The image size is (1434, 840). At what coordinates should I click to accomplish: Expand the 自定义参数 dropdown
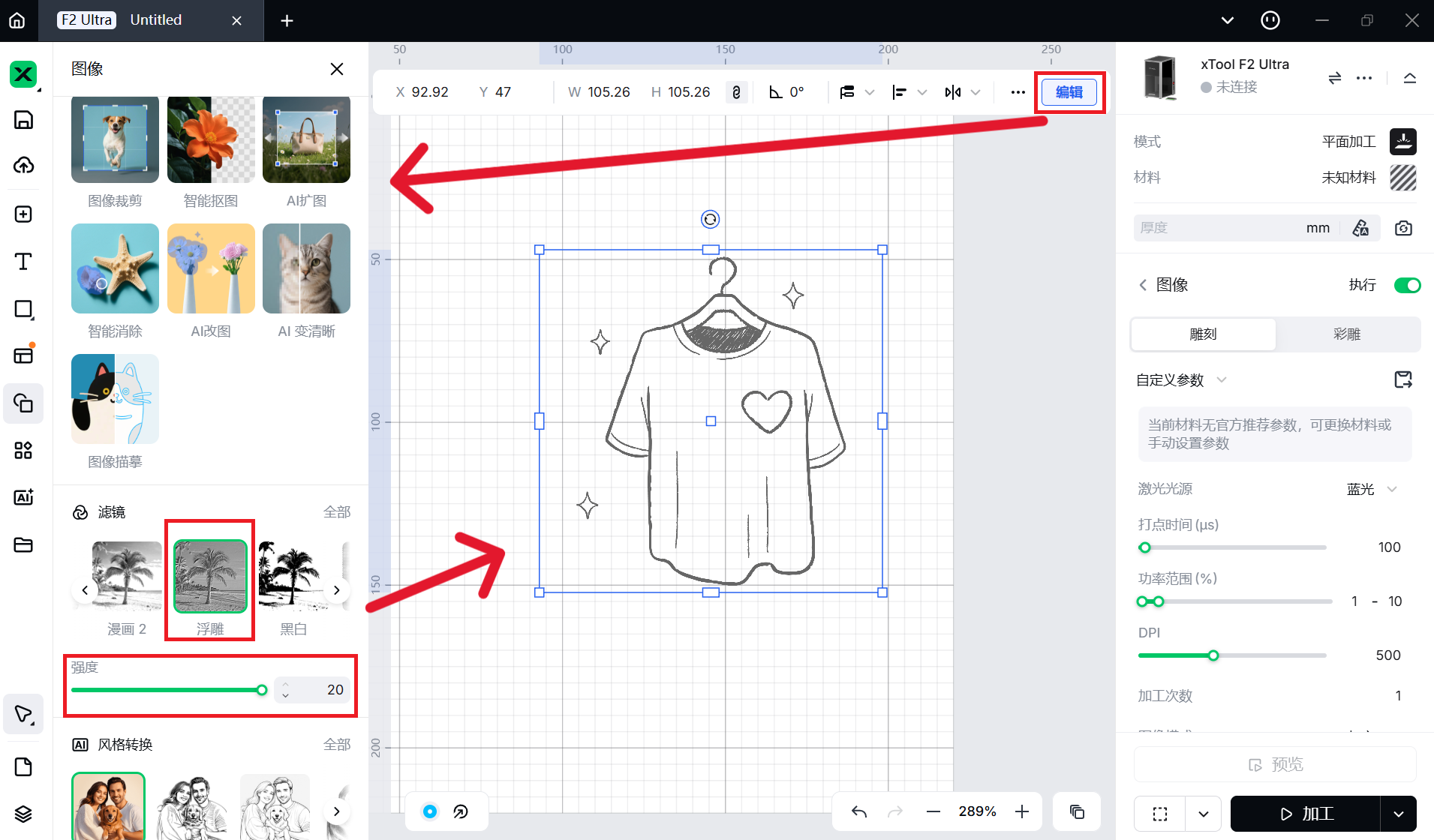[x=1221, y=379]
